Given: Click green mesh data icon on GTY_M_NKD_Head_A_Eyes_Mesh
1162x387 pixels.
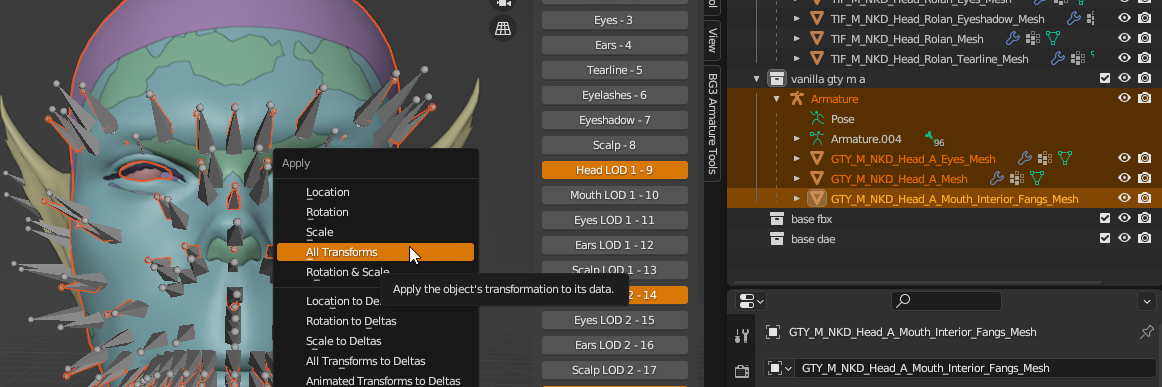Looking at the screenshot, I should 1065,158.
